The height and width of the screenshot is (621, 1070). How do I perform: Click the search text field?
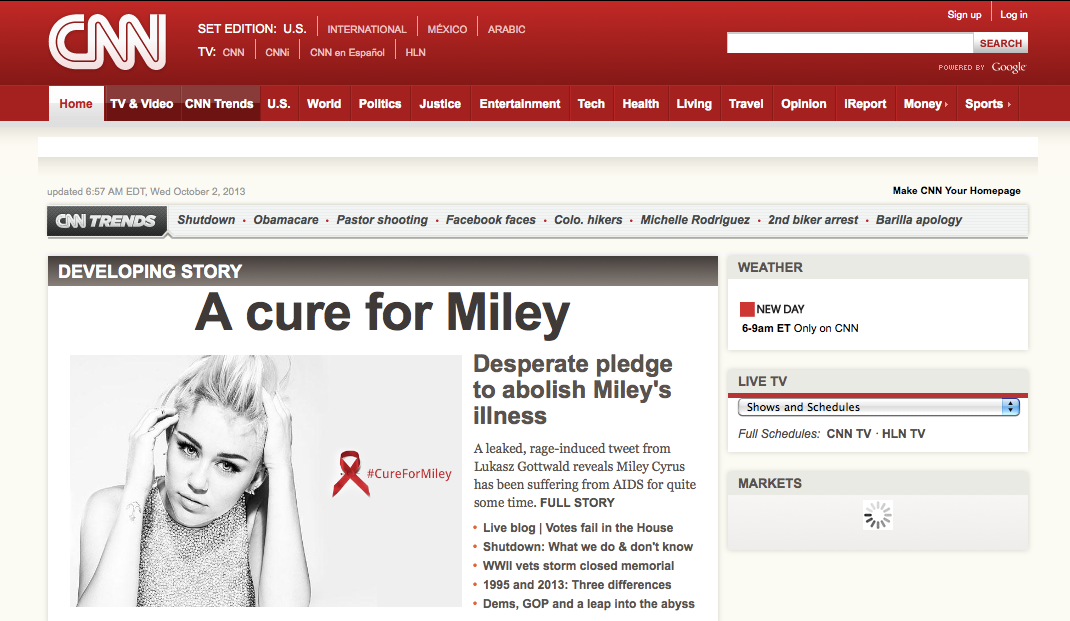pyautogui.click(x=850, y=43)
